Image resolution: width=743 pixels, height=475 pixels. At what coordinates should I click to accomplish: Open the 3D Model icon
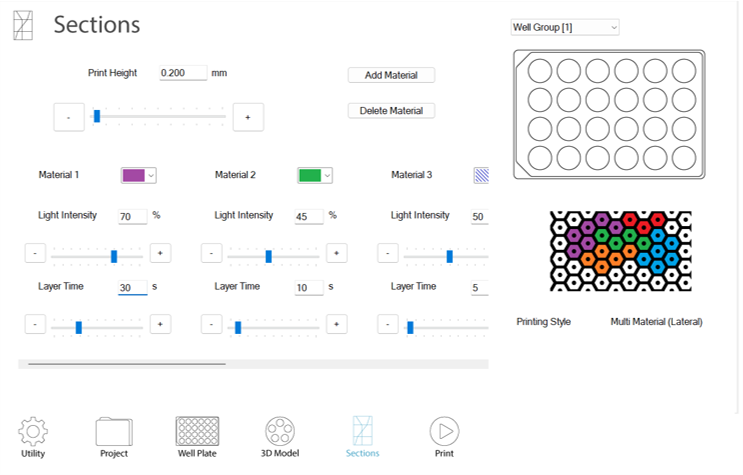pyautogui.click(x=280, y=431)
